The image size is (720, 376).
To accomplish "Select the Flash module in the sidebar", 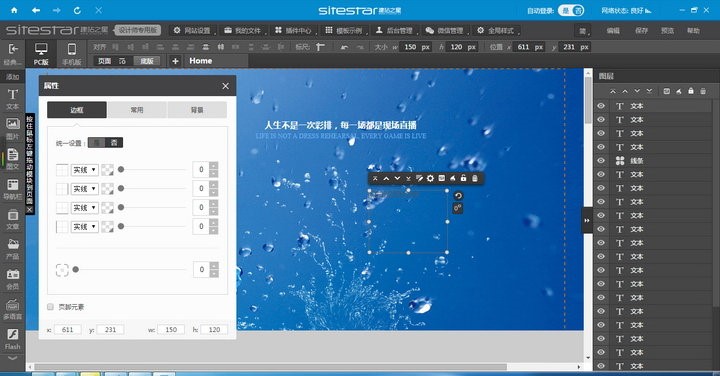I will [12, 339].
